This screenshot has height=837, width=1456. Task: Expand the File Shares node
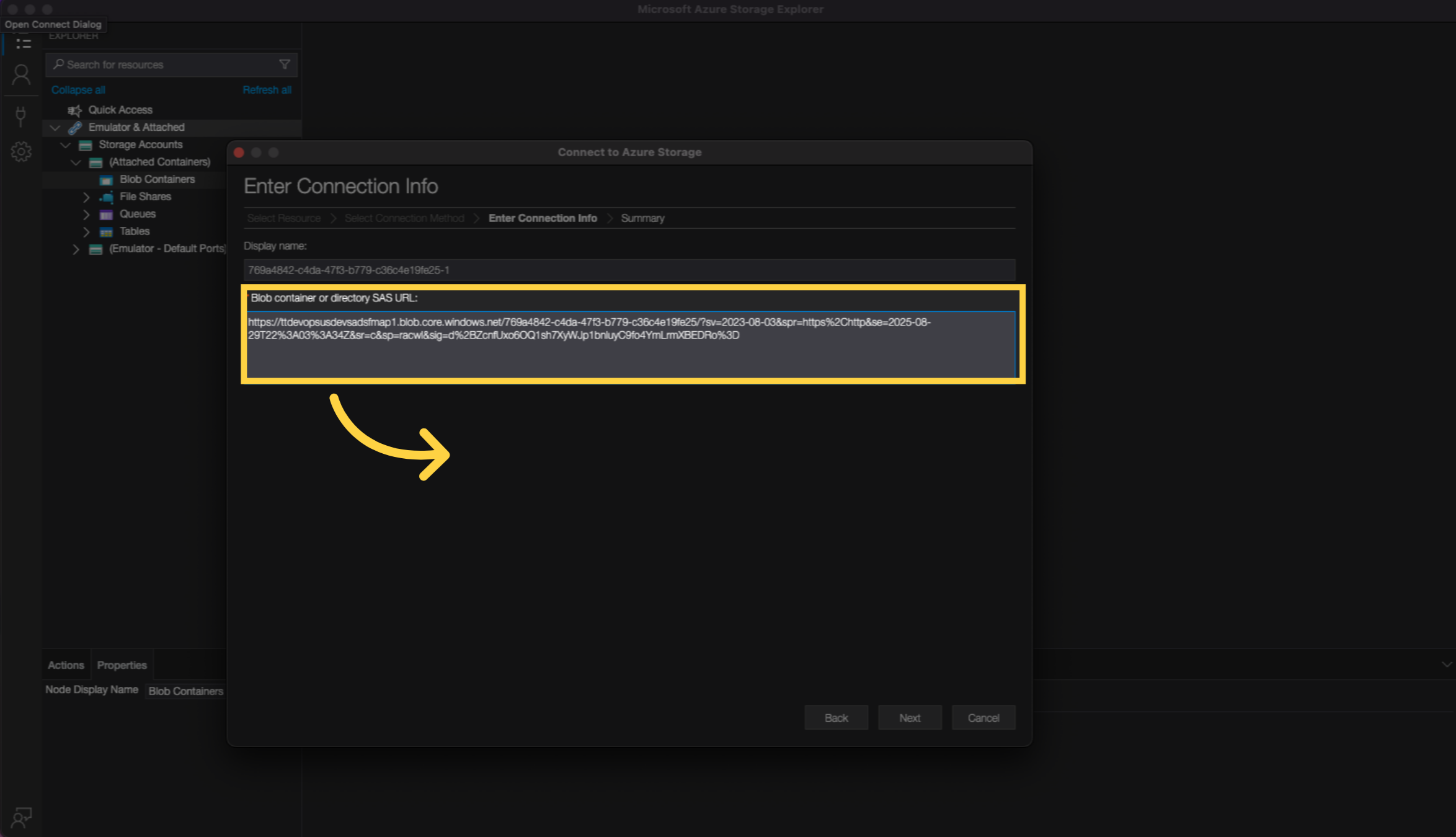(86, 197)
